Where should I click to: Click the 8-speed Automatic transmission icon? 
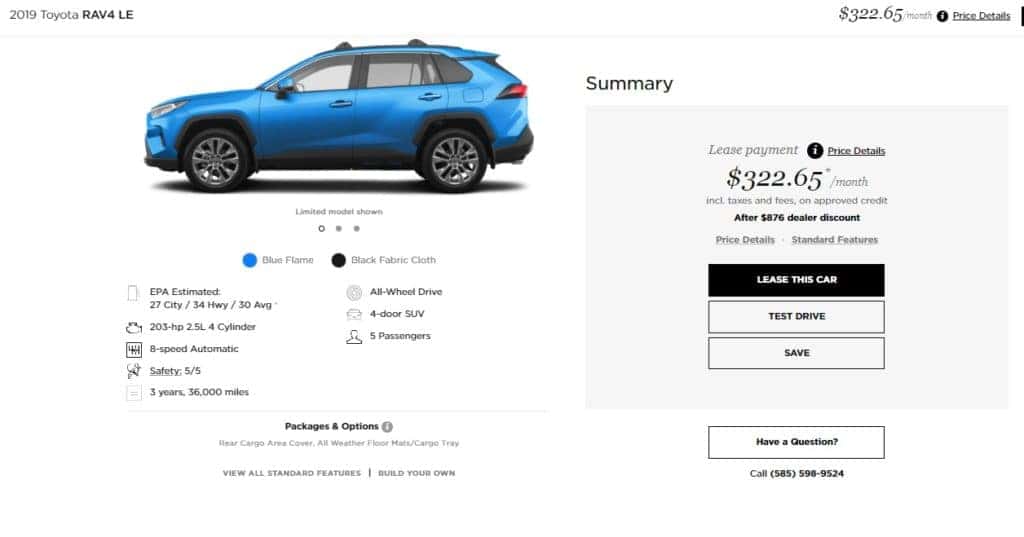pyautogui.click(x=134, y=350)
